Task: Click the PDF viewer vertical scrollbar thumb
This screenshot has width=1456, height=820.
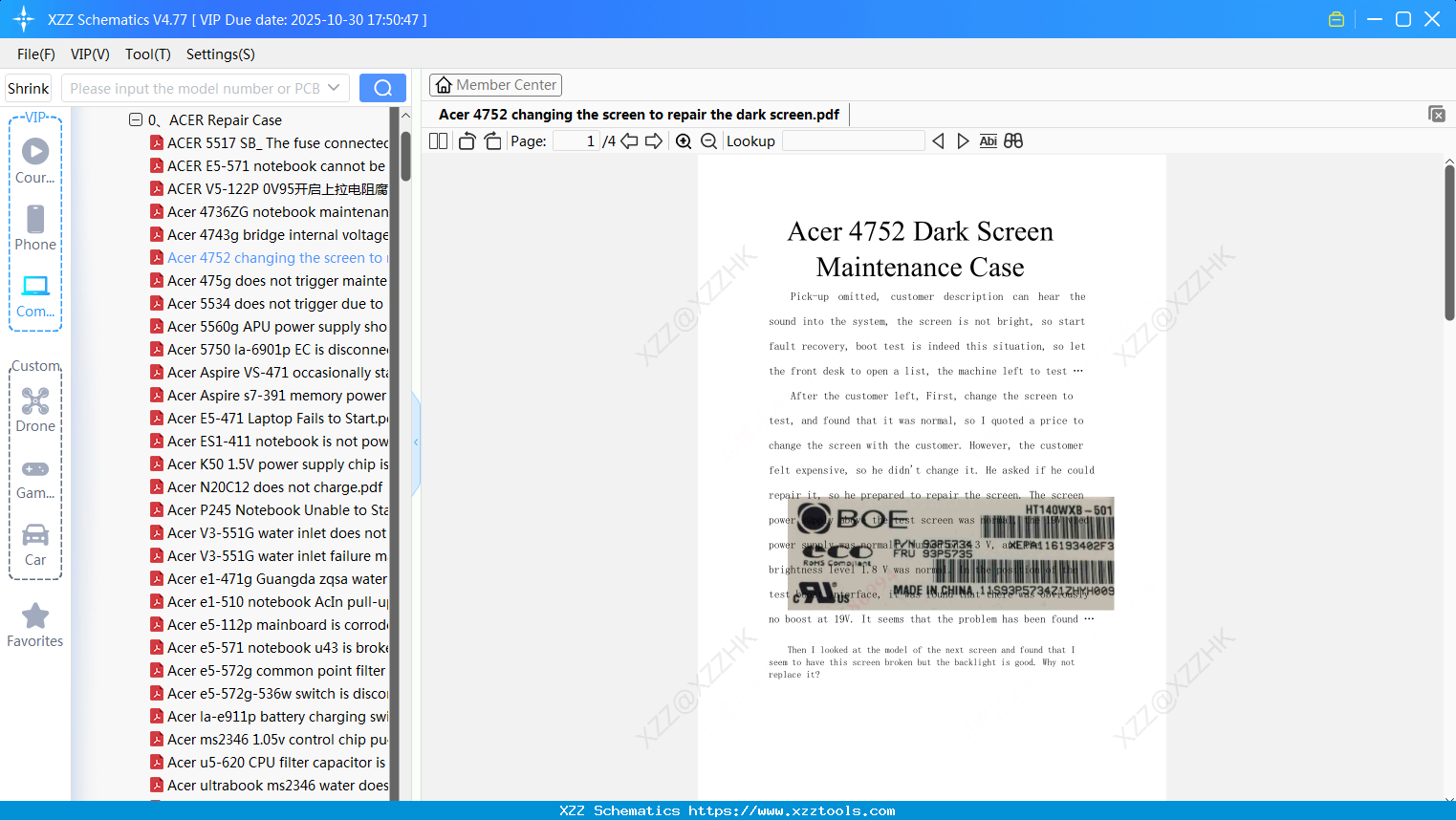Action: tap(1449, 242)
